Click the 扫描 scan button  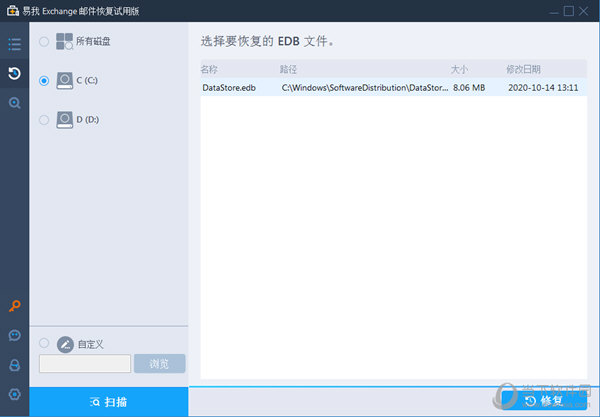pyautogui.click(x=109, y=402)
